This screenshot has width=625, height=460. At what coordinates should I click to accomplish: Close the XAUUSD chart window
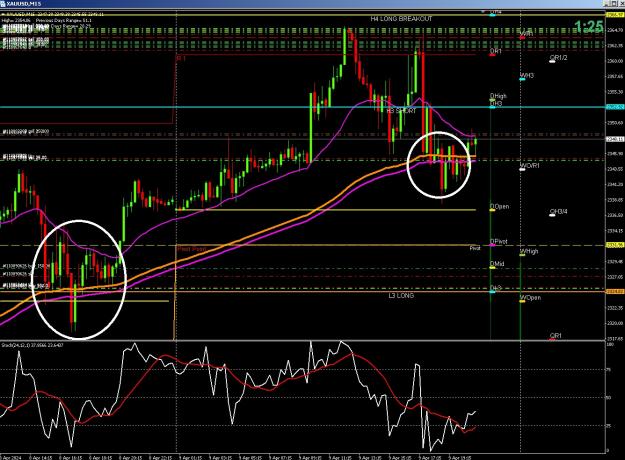(621, 4)
